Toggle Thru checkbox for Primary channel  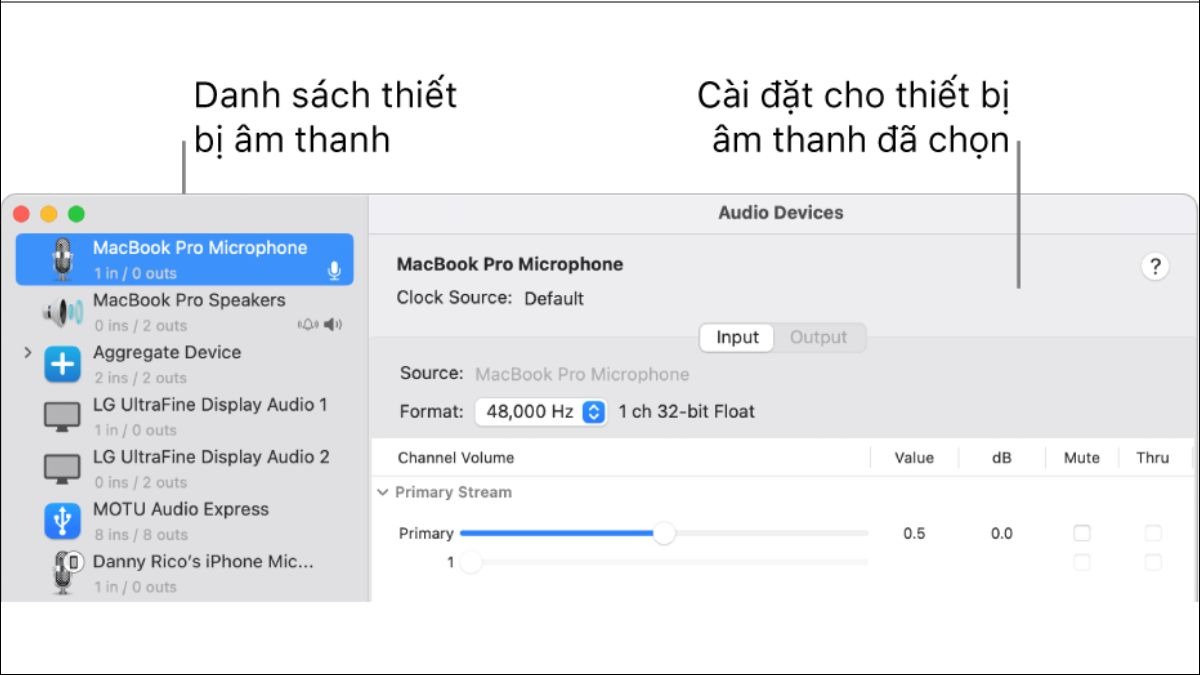point(1153,533)
